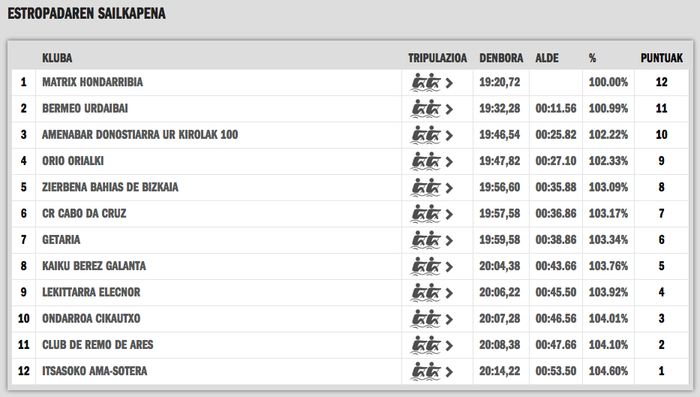
Task: Open the GETARIA club link
Action: [x=61, y=240]
